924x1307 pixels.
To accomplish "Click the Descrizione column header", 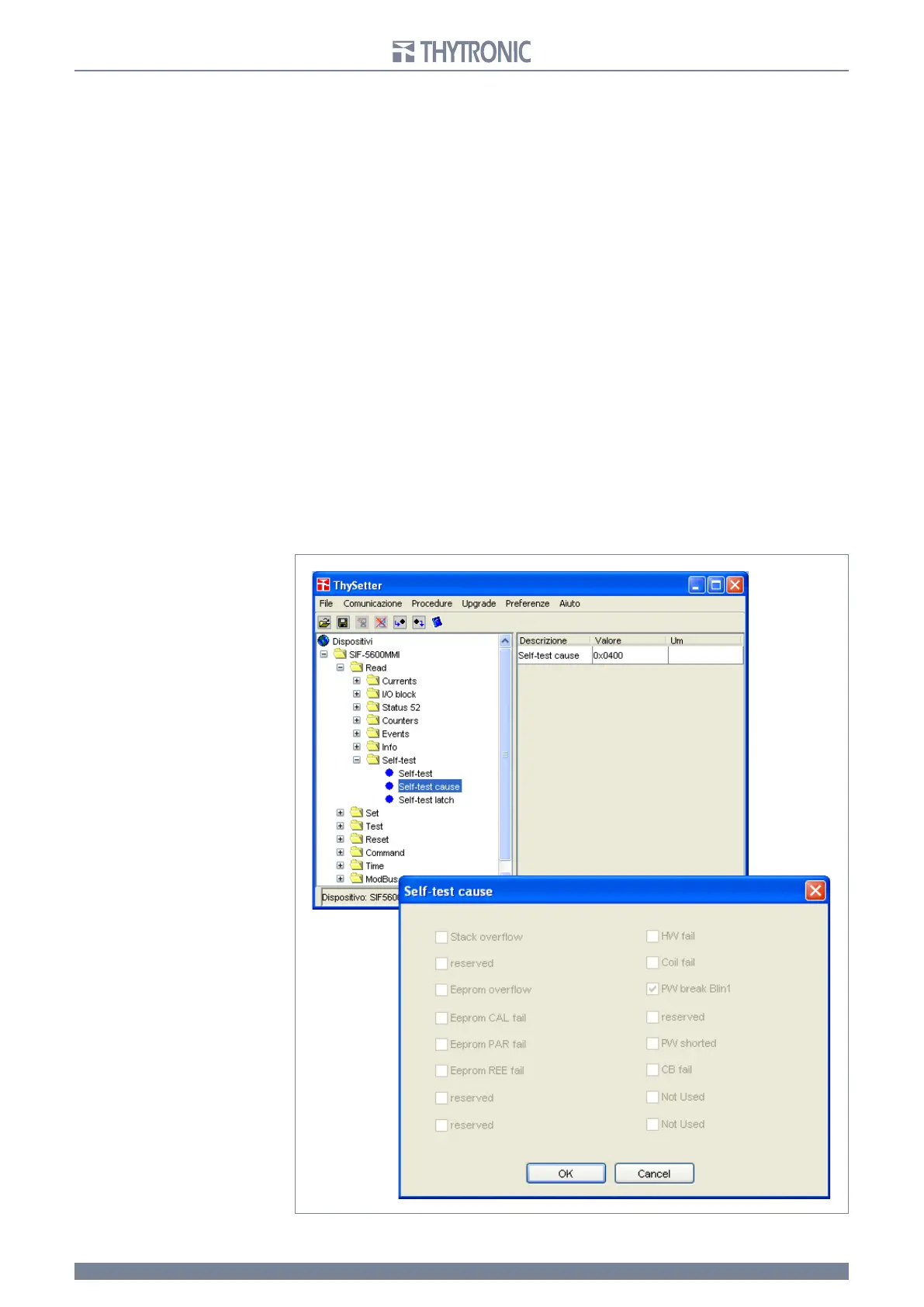I will coord(553,640).
